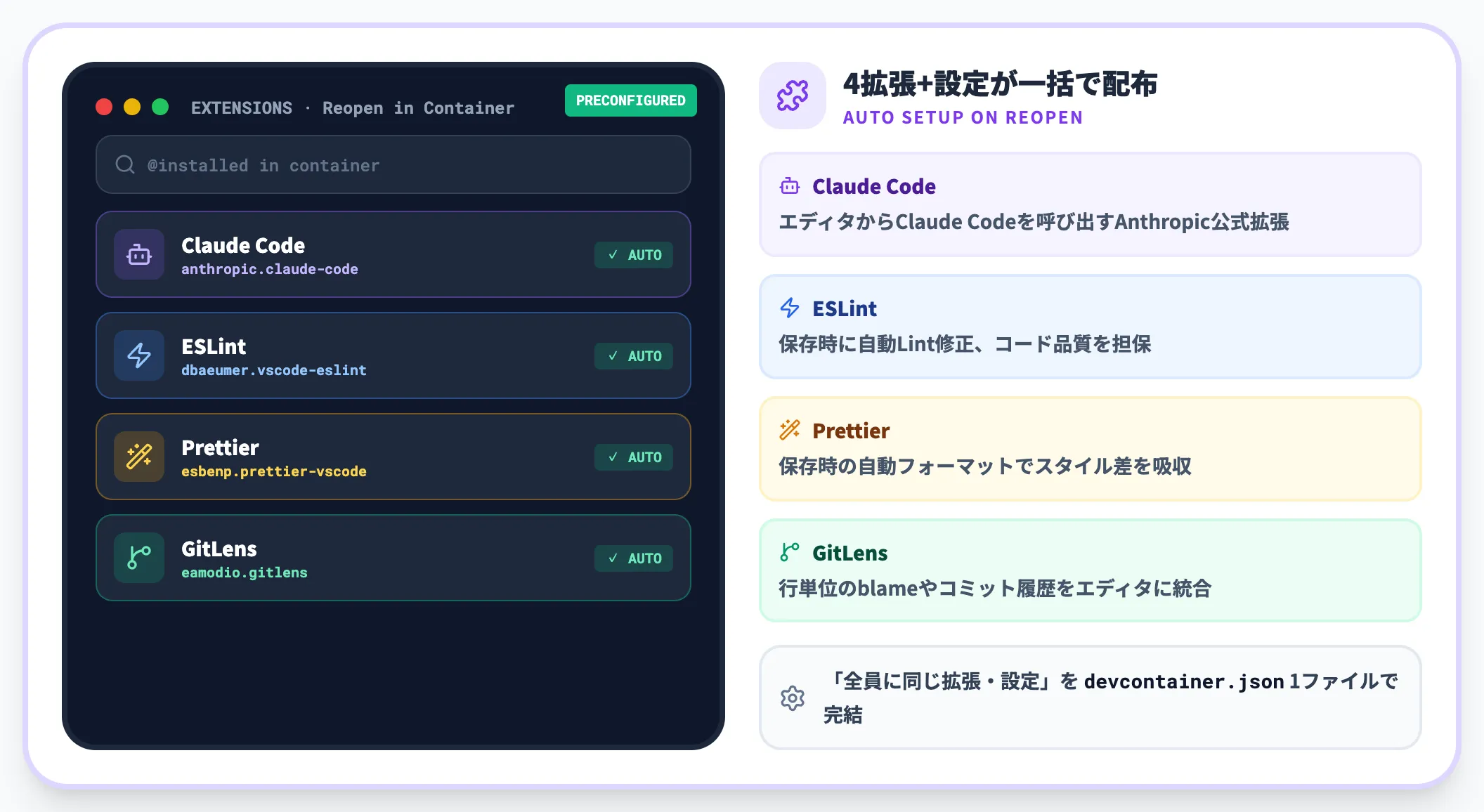Click the AUTO SETUP ON REOPEN subtitle
Viewport: 1484px width, 812px height.
tap(963, 117)
